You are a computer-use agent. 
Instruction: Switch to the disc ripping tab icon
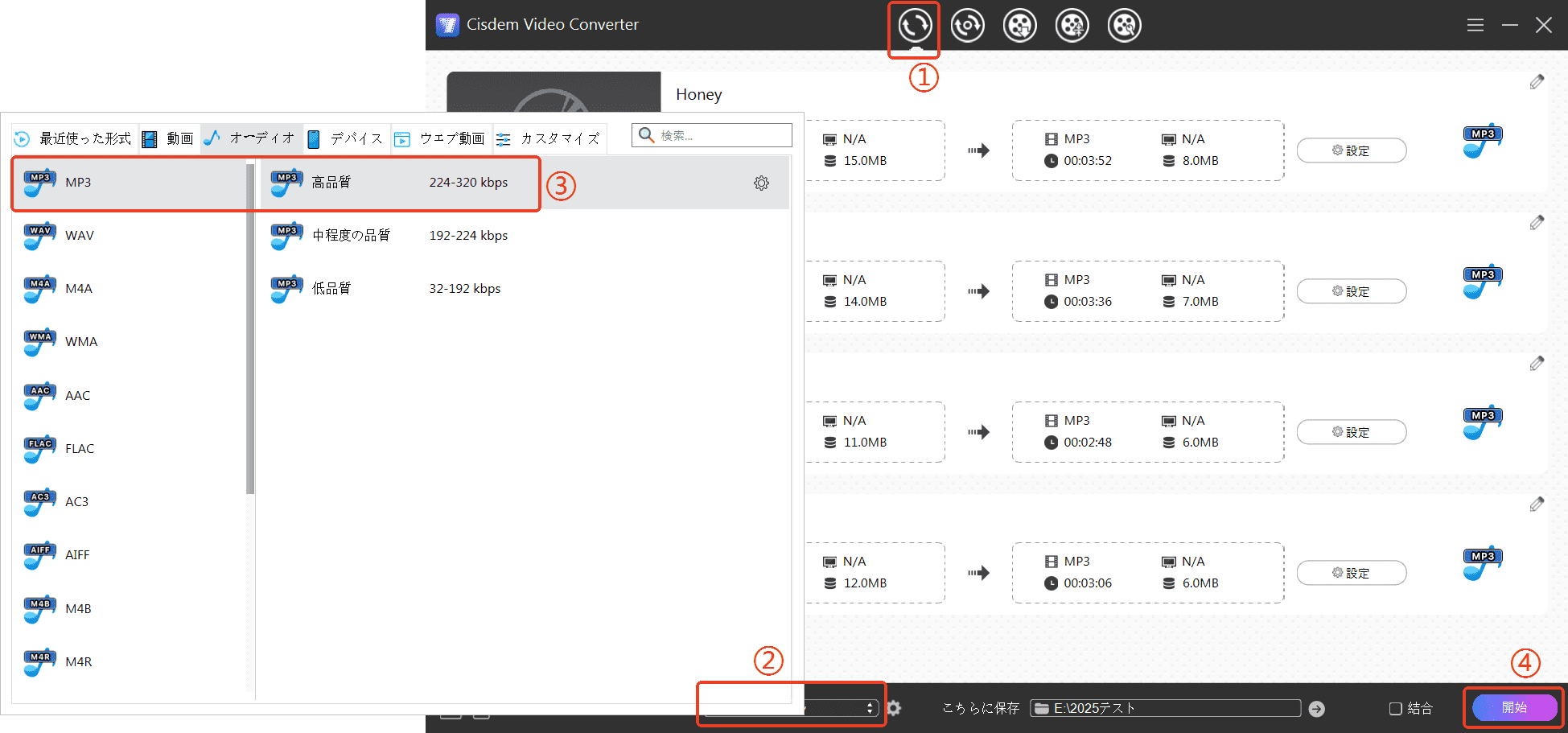coord(967,26)
